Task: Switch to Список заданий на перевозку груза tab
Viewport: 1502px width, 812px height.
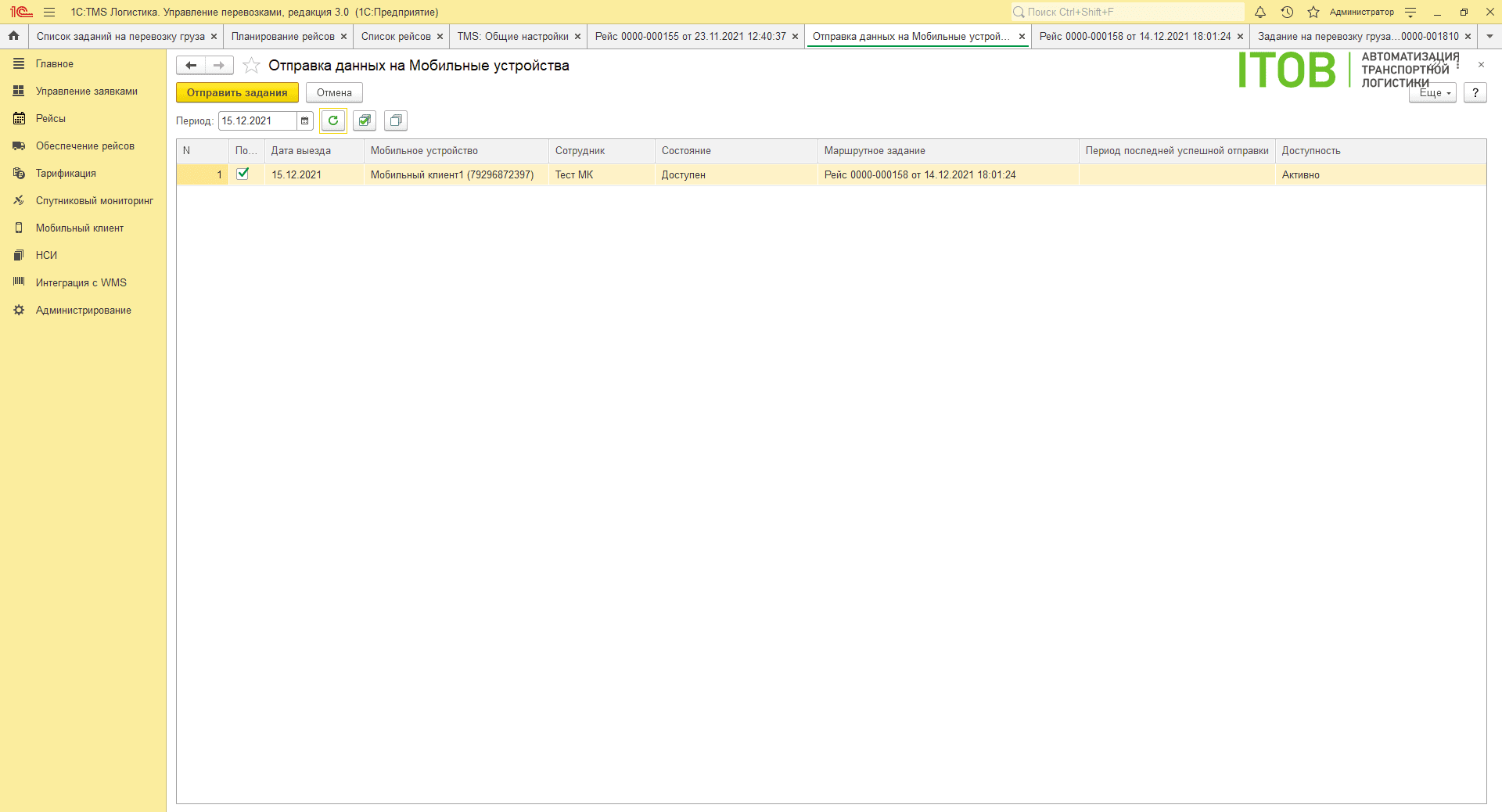Action: click(120, 36)
